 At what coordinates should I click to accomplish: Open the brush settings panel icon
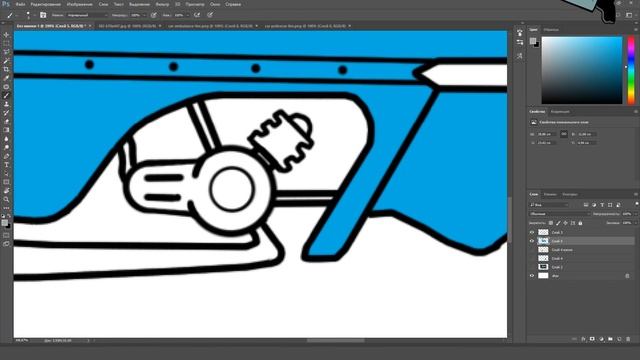pos(43,15)
